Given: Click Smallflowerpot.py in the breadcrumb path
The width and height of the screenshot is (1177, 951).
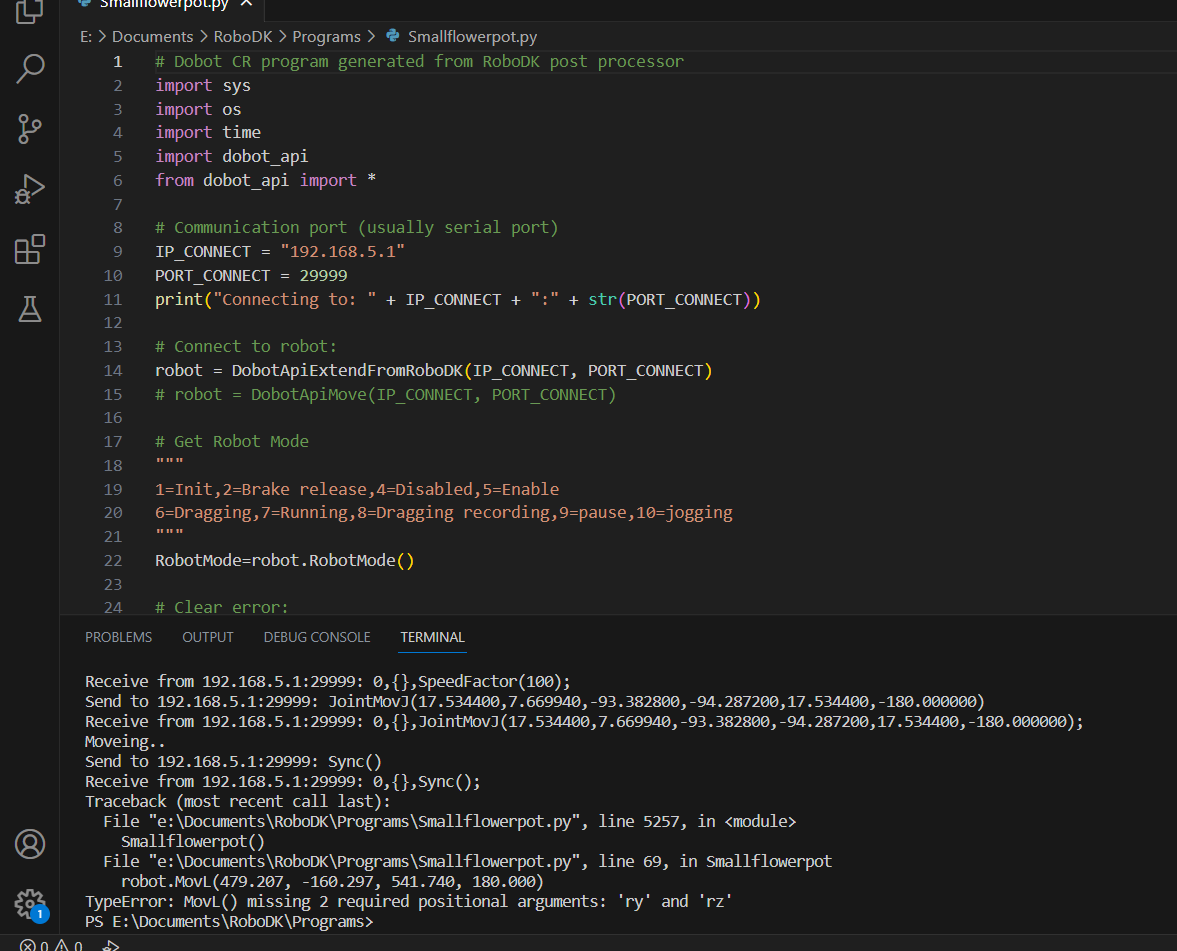Looking at the screenshot, I should [x=472, y=37].
